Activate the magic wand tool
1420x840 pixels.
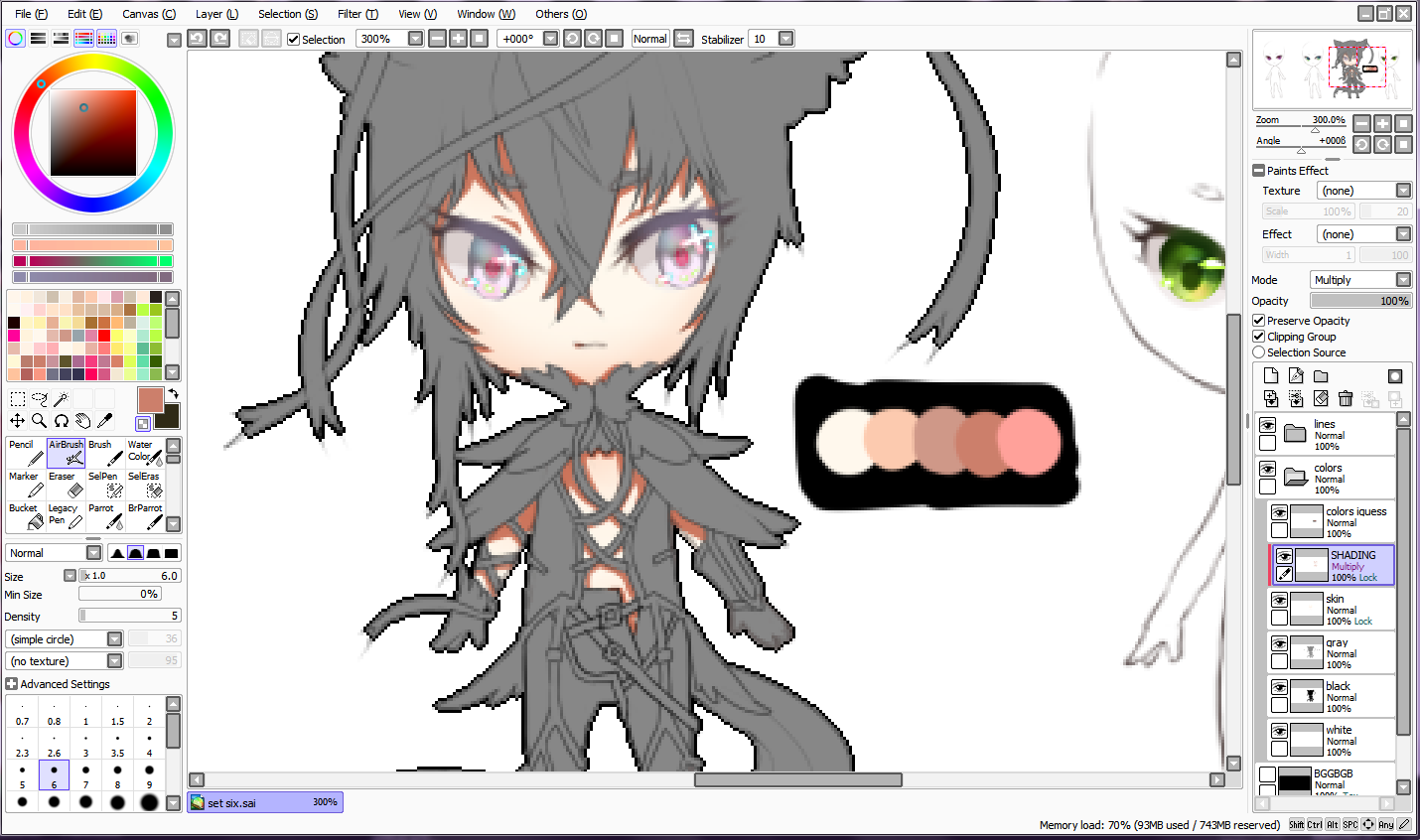coord(62,399)
